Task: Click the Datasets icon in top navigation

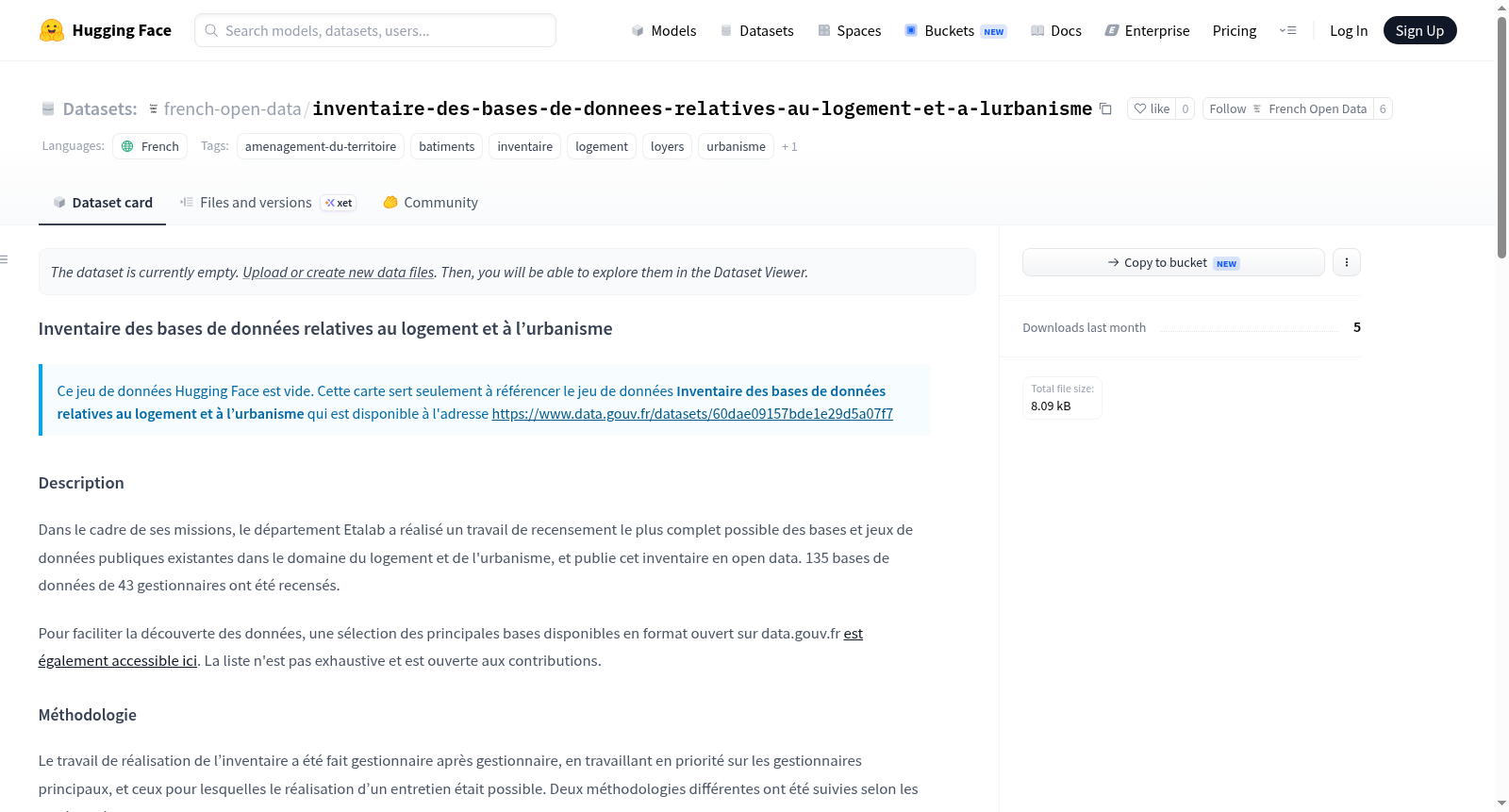Action: tap(726, 30)
